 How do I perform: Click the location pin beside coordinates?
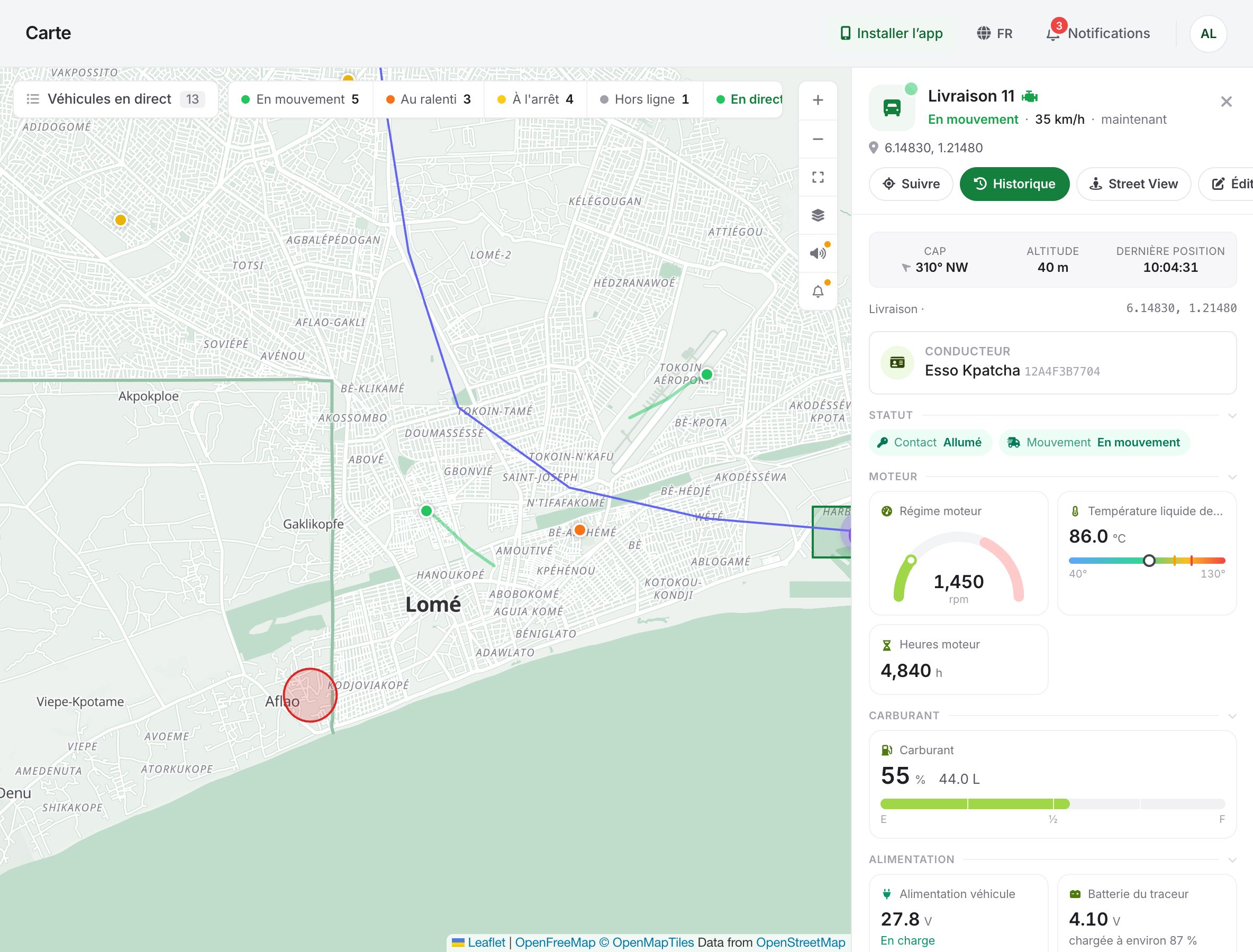click(874, 148)
